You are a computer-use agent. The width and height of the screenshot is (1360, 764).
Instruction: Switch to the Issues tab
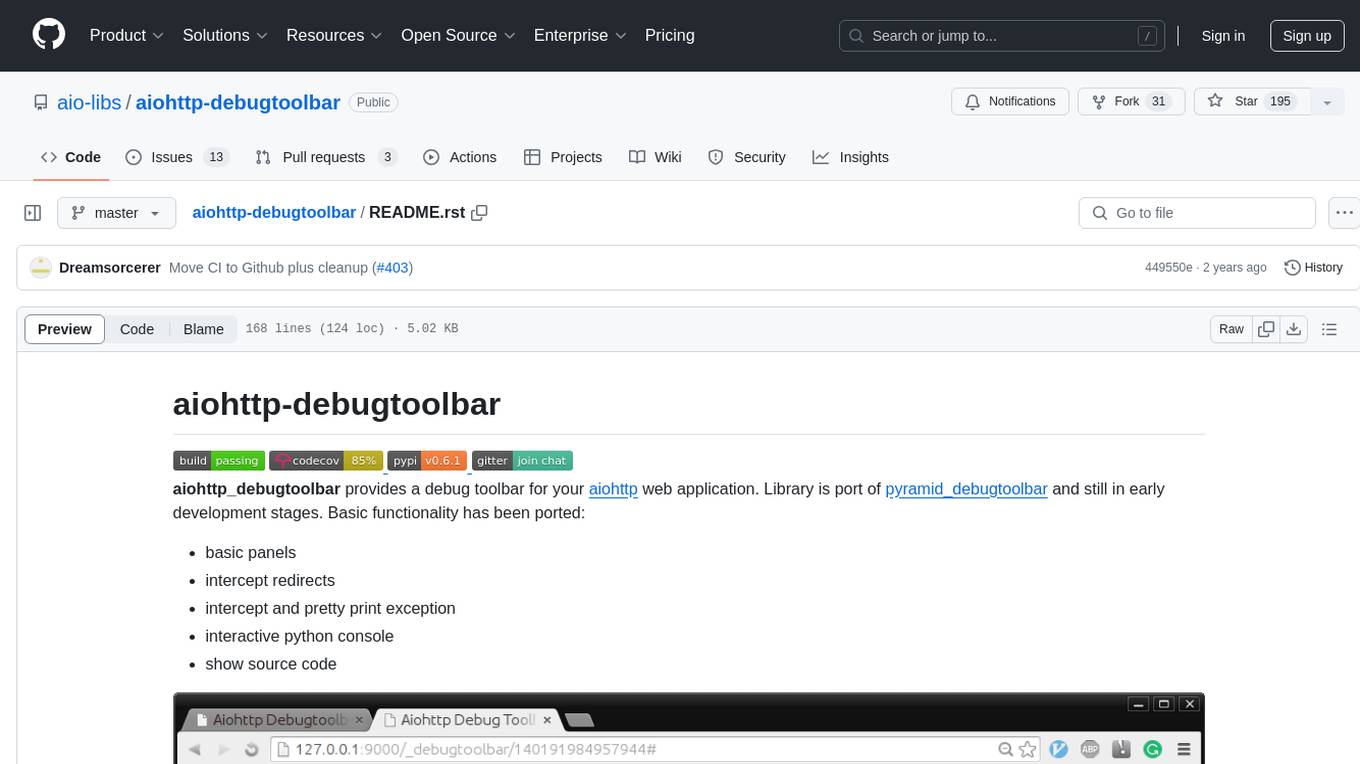tap(177, 157)
